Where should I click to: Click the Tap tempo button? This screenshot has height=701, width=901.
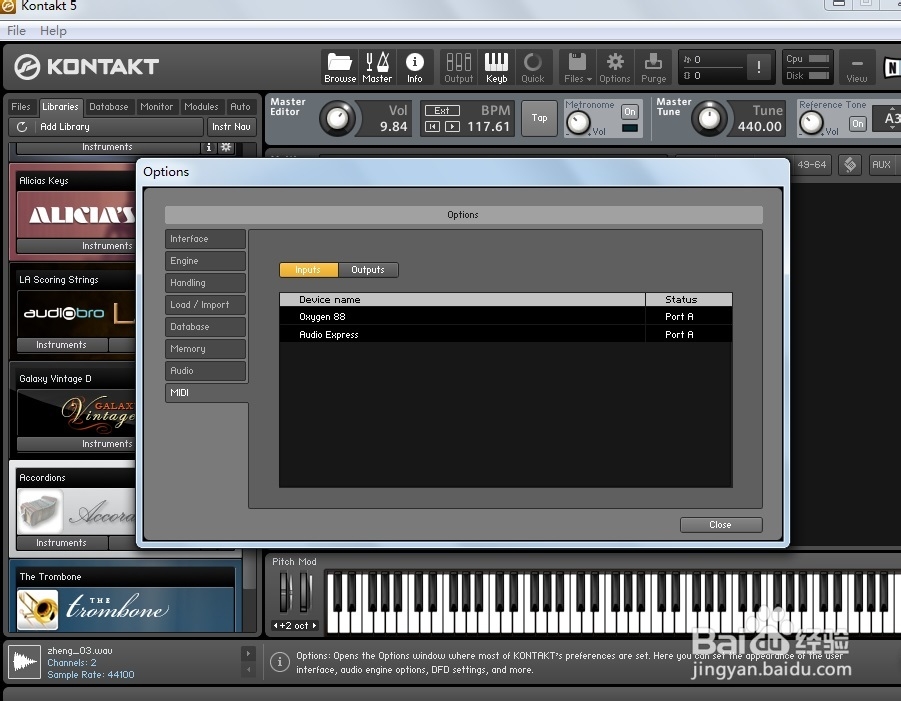click(539, 118)
